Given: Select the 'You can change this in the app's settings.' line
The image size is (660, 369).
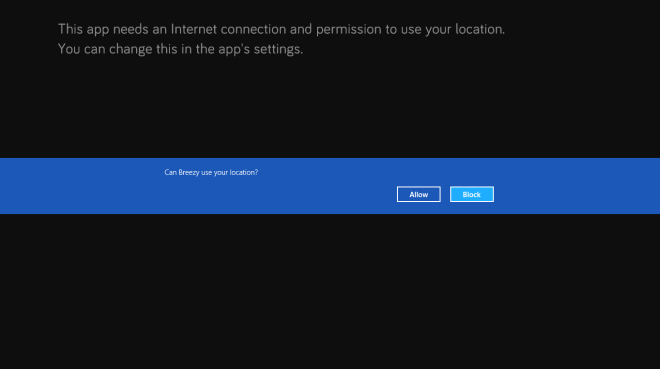Looking at the screenshot, I should [x=180, y=49].
